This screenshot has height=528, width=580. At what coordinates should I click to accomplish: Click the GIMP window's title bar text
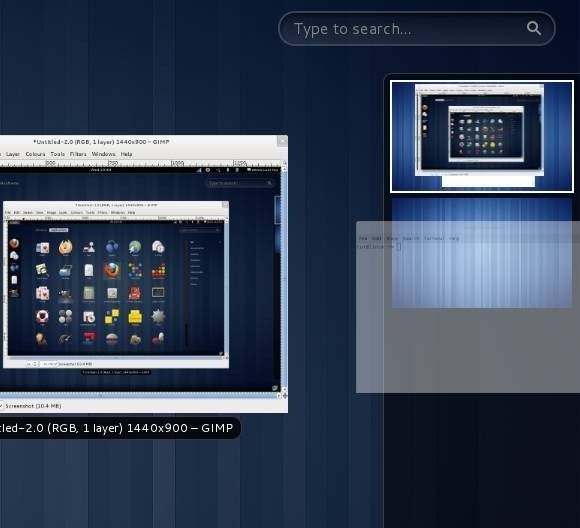coord(101,142)
